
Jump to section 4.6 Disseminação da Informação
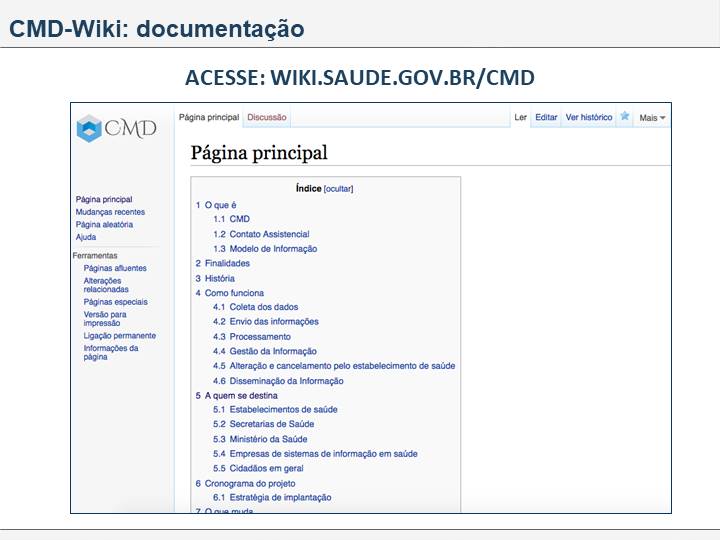pos(278,381)
